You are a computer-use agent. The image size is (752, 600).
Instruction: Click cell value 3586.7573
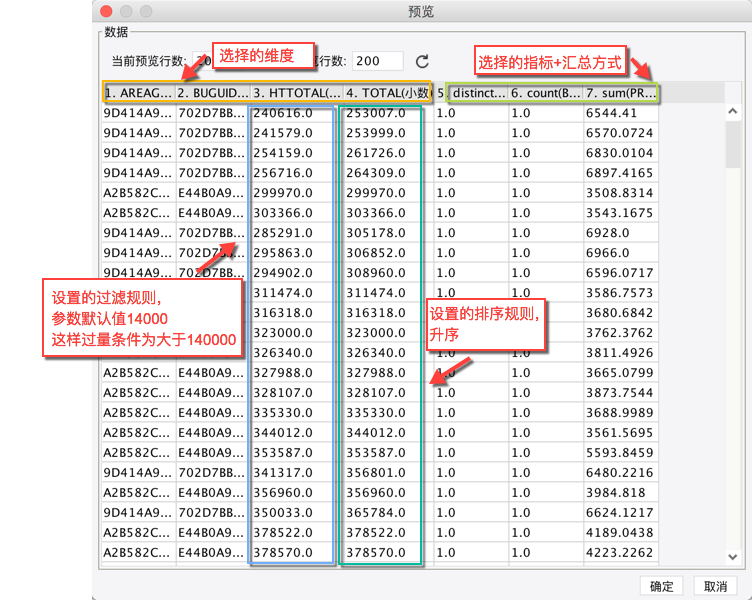click(x=619, y=293)
